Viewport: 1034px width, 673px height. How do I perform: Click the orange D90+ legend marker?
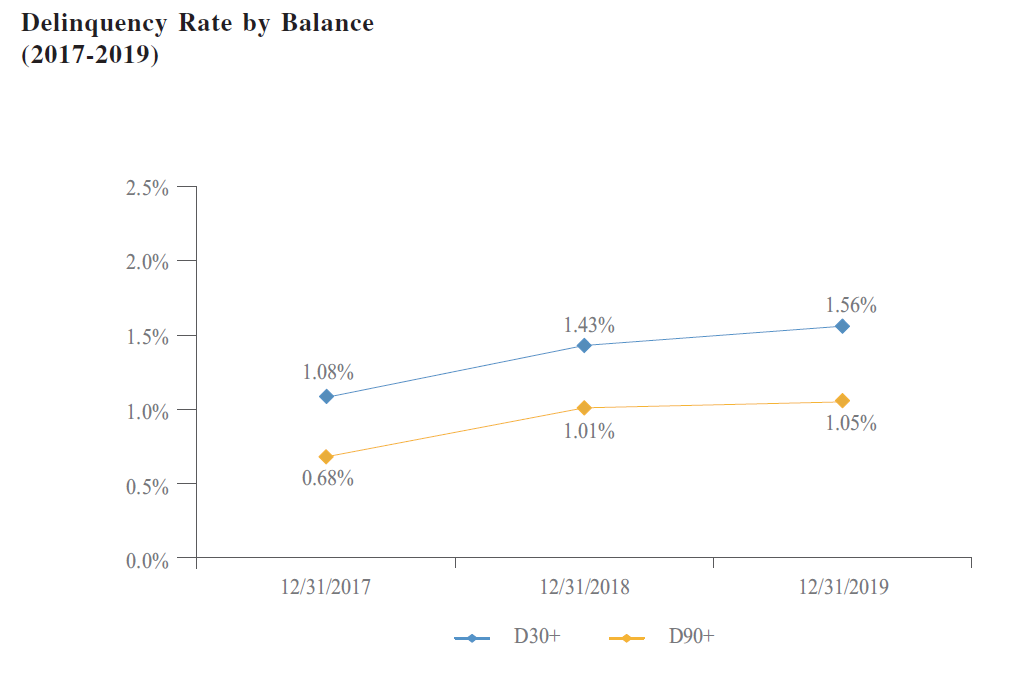point(627,637)
